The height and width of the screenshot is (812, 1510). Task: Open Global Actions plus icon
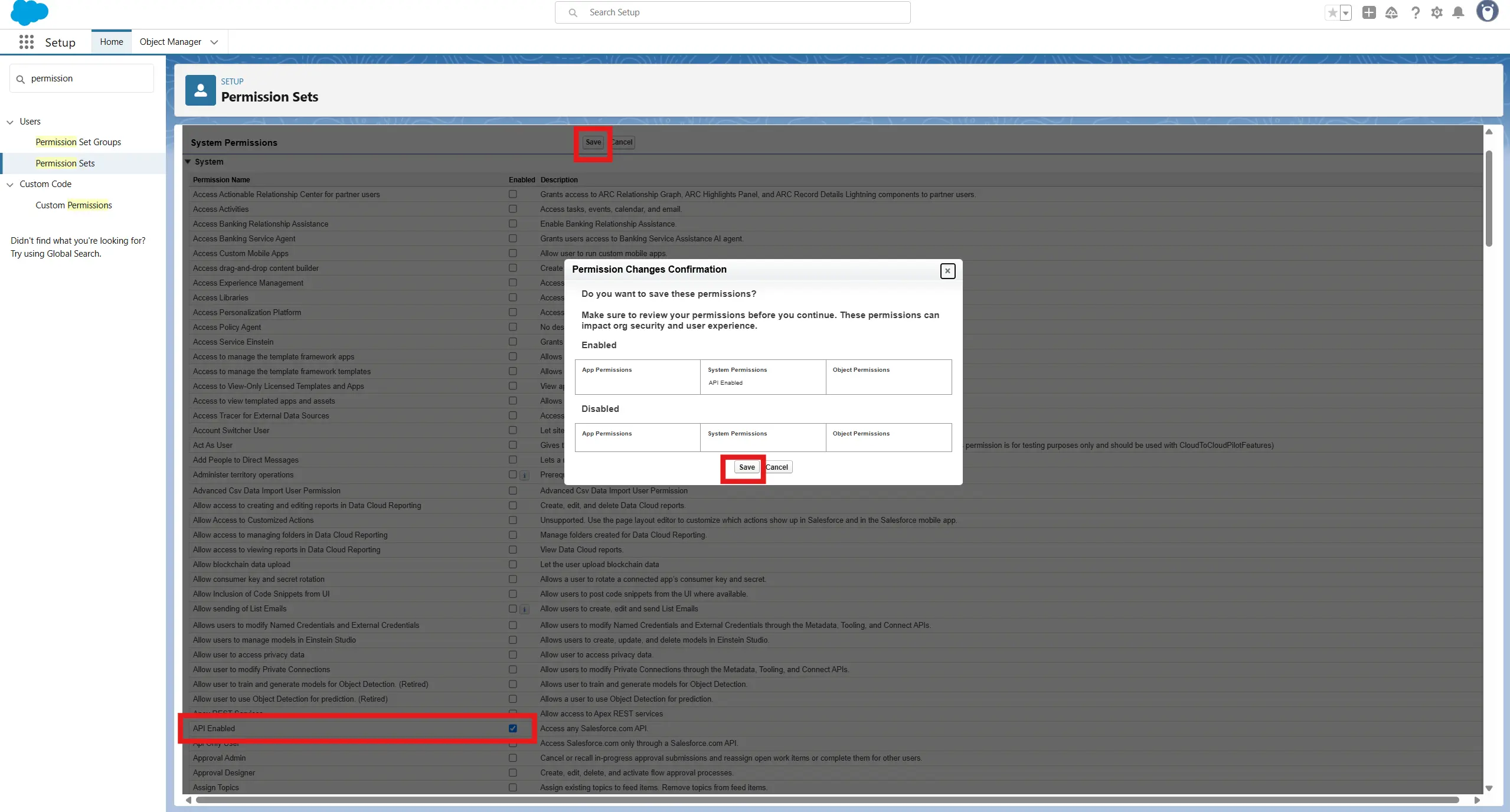coord(1369,12)
